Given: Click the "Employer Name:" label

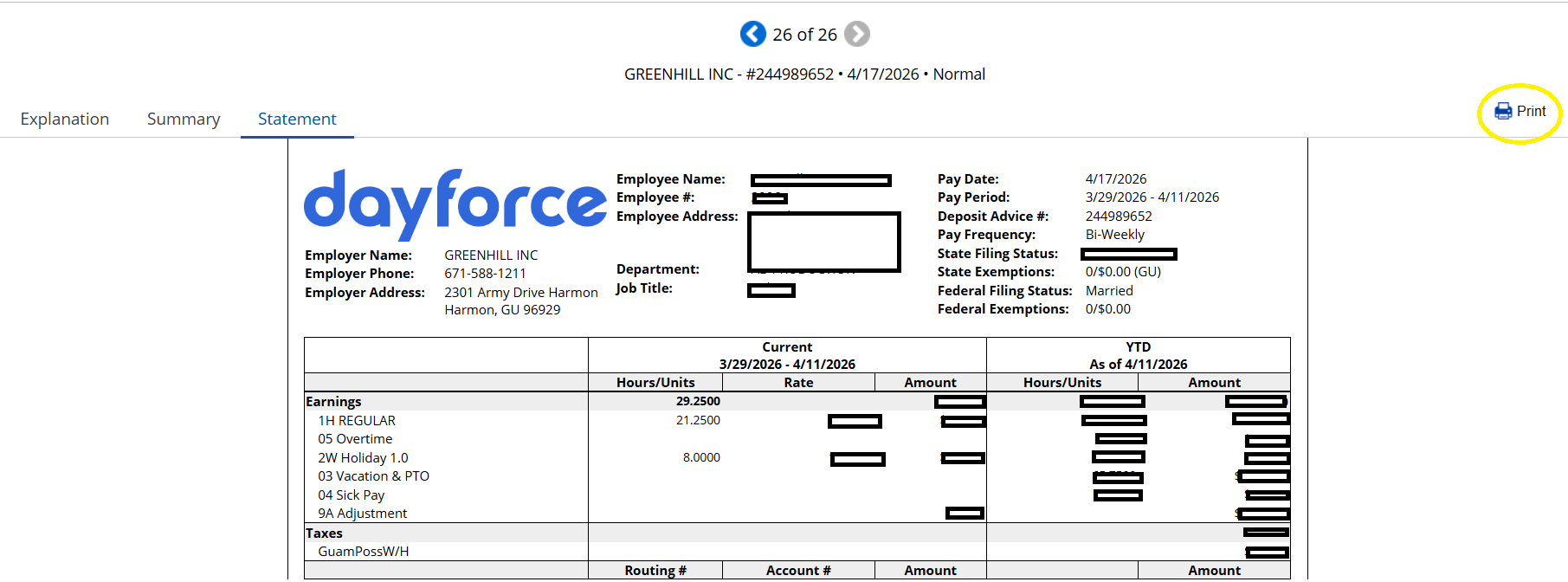Looking at the screenshot, I should 358,255.
